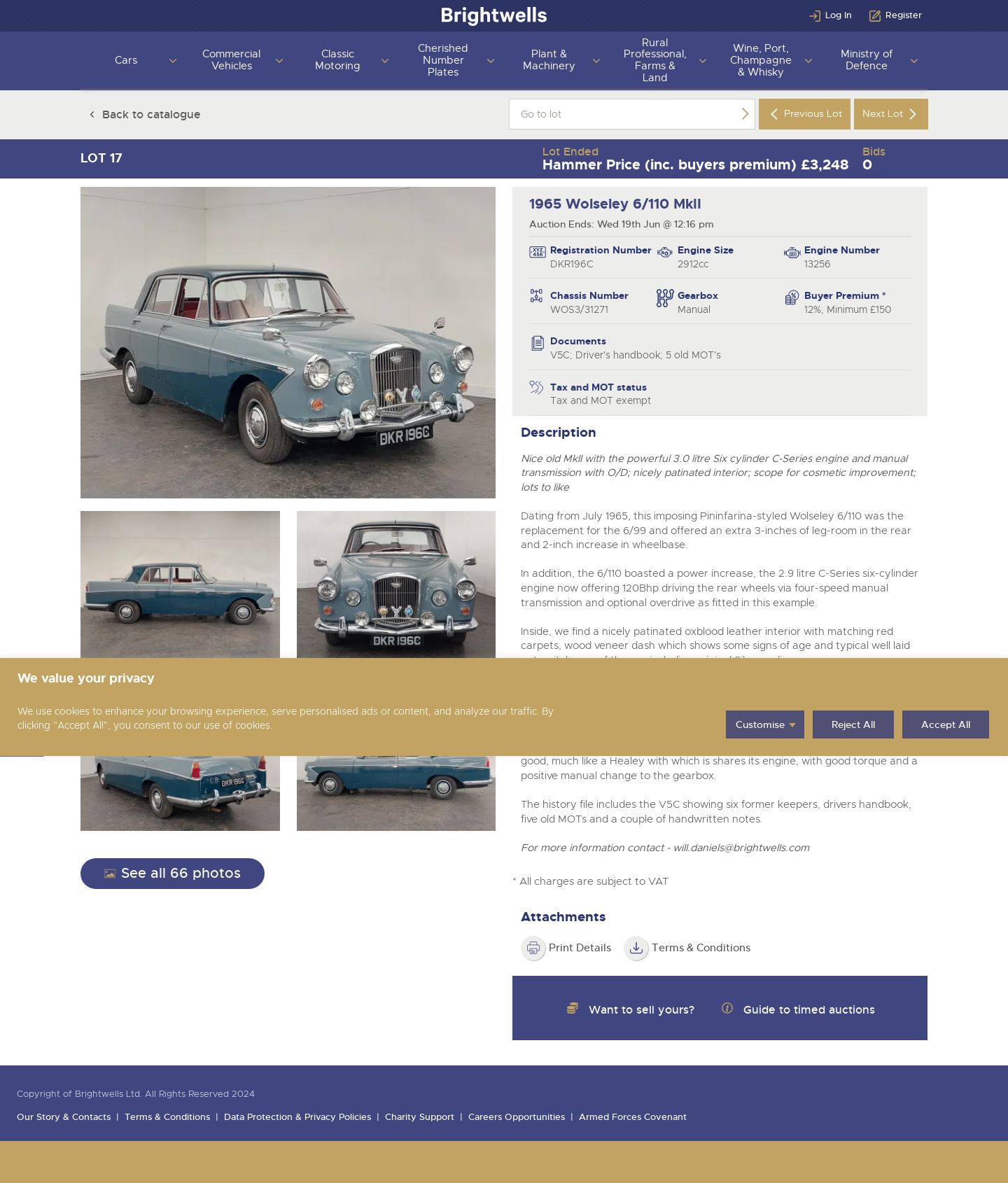This screenshot has width=1008, height=1183.
Task: Expand the Rural Professional, Farms & Land chevron
Action: (702, 61)
